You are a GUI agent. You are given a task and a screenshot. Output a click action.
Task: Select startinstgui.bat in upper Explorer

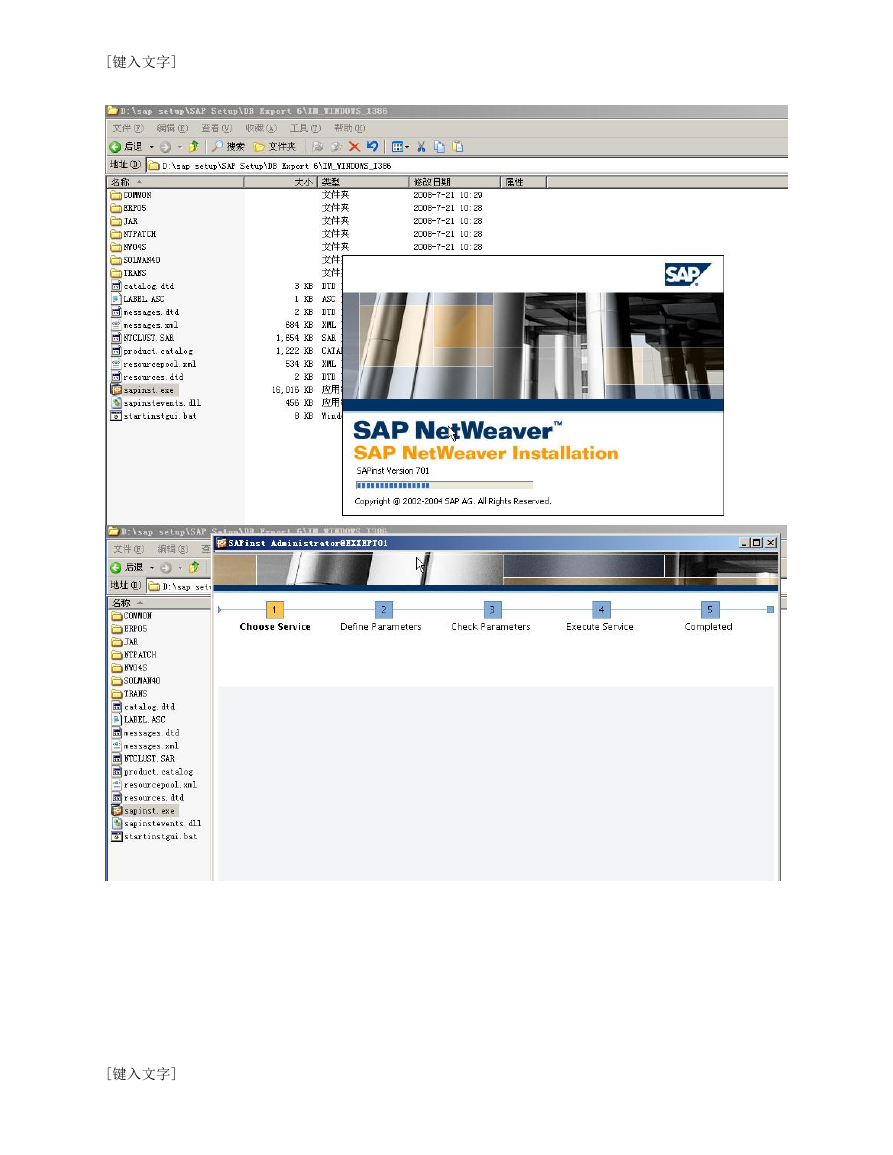(x=154, y=416)
